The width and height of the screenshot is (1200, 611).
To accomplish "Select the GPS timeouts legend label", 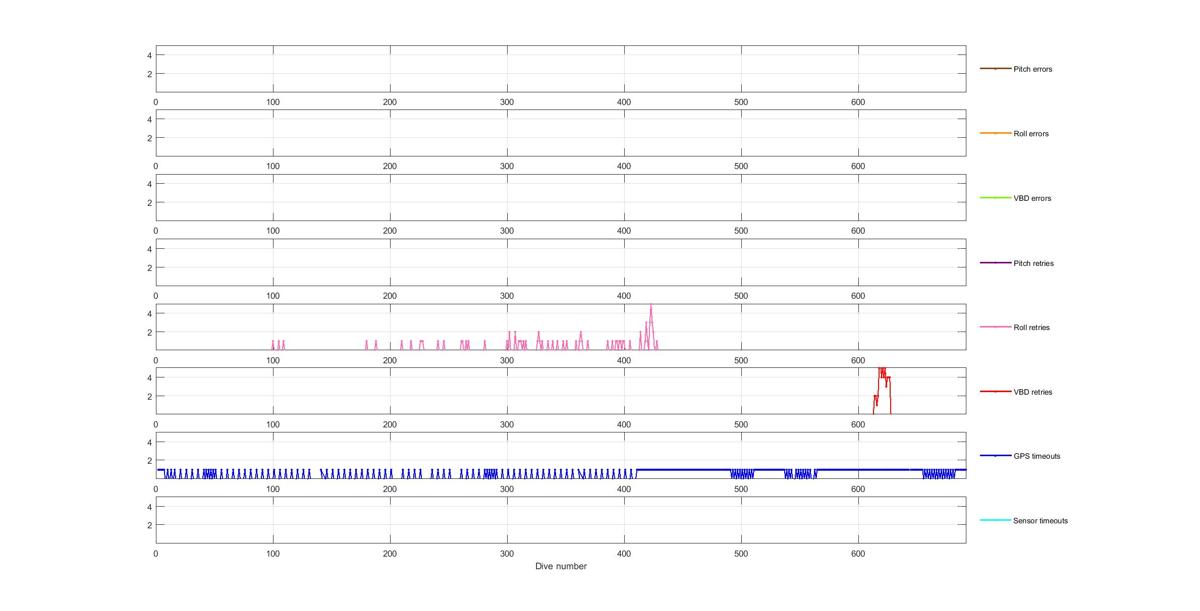I will coord(1036,456).
